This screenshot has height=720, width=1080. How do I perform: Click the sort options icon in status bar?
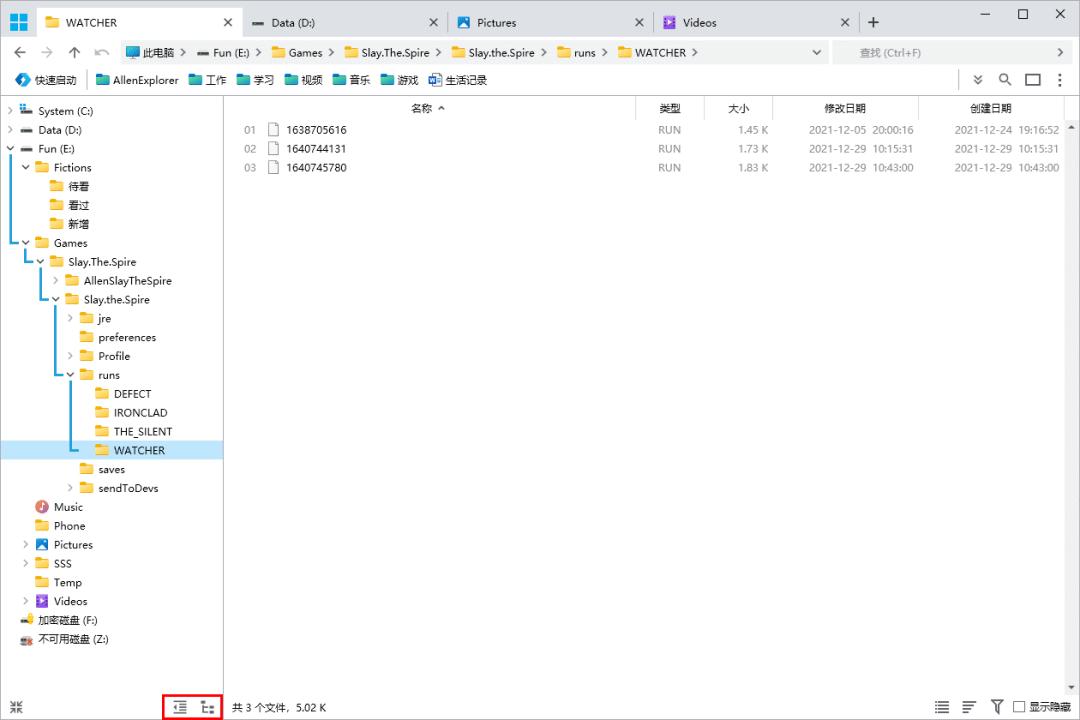click(968, 707)
